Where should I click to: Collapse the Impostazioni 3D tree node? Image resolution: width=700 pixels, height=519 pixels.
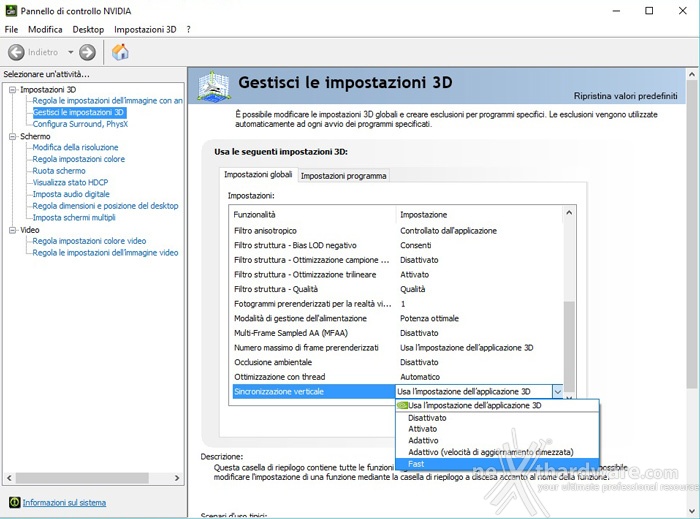[12, 90]
